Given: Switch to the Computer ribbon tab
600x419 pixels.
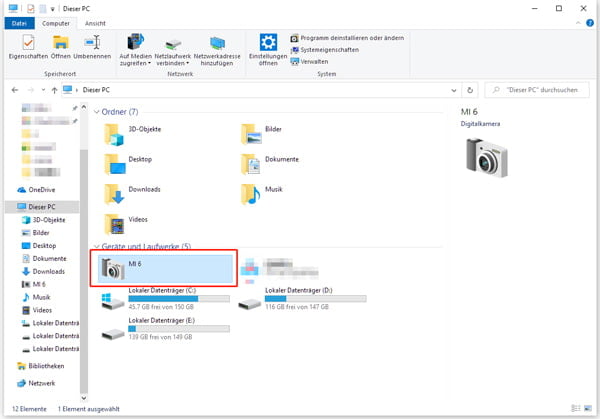Looking at the screenshot, I should click(x=56, y=23).
